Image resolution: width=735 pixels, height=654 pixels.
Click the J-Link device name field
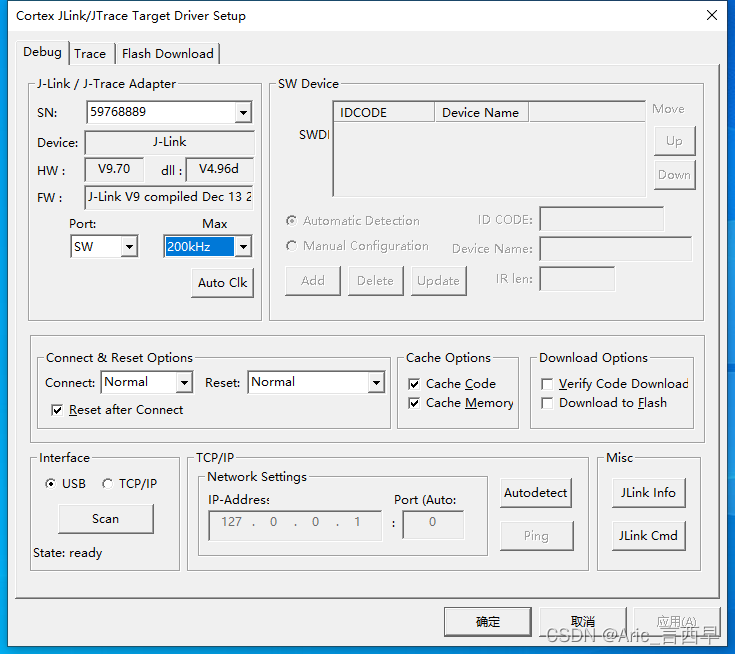pos(169,143)
